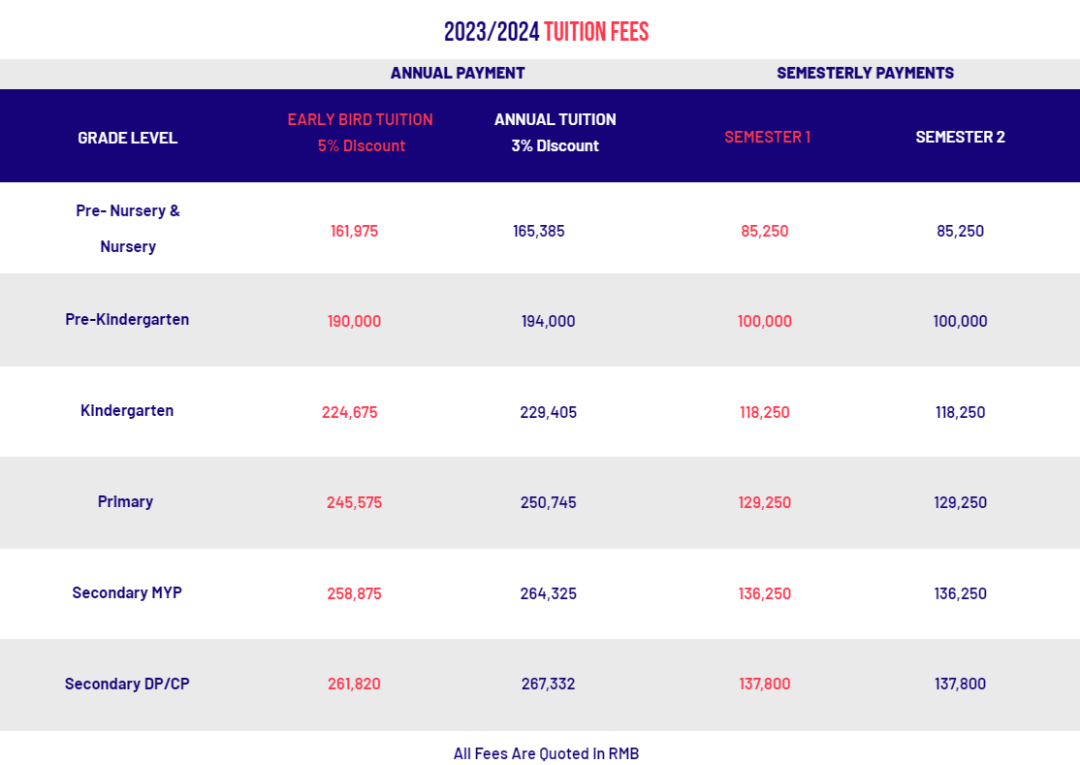
Task: Select the Semesterly Payments section header
Action: pyautogui.click(x=865, y=73)
